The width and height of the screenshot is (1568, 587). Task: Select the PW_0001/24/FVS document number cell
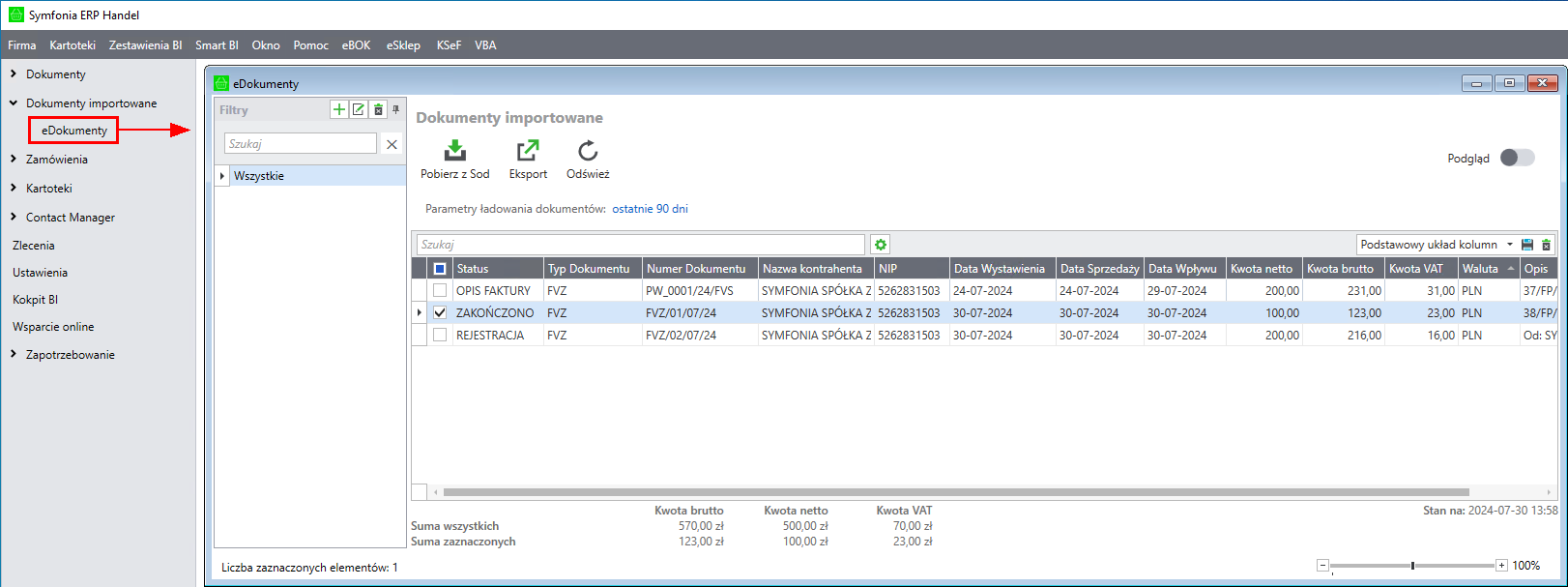click(699, 290)
